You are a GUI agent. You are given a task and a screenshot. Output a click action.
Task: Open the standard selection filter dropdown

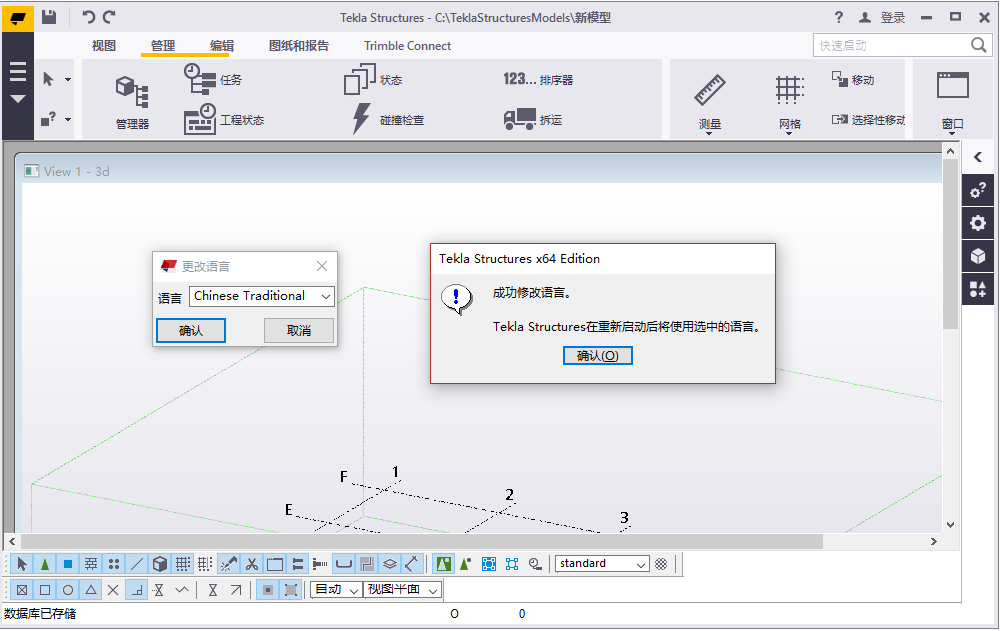coord(602,564)
